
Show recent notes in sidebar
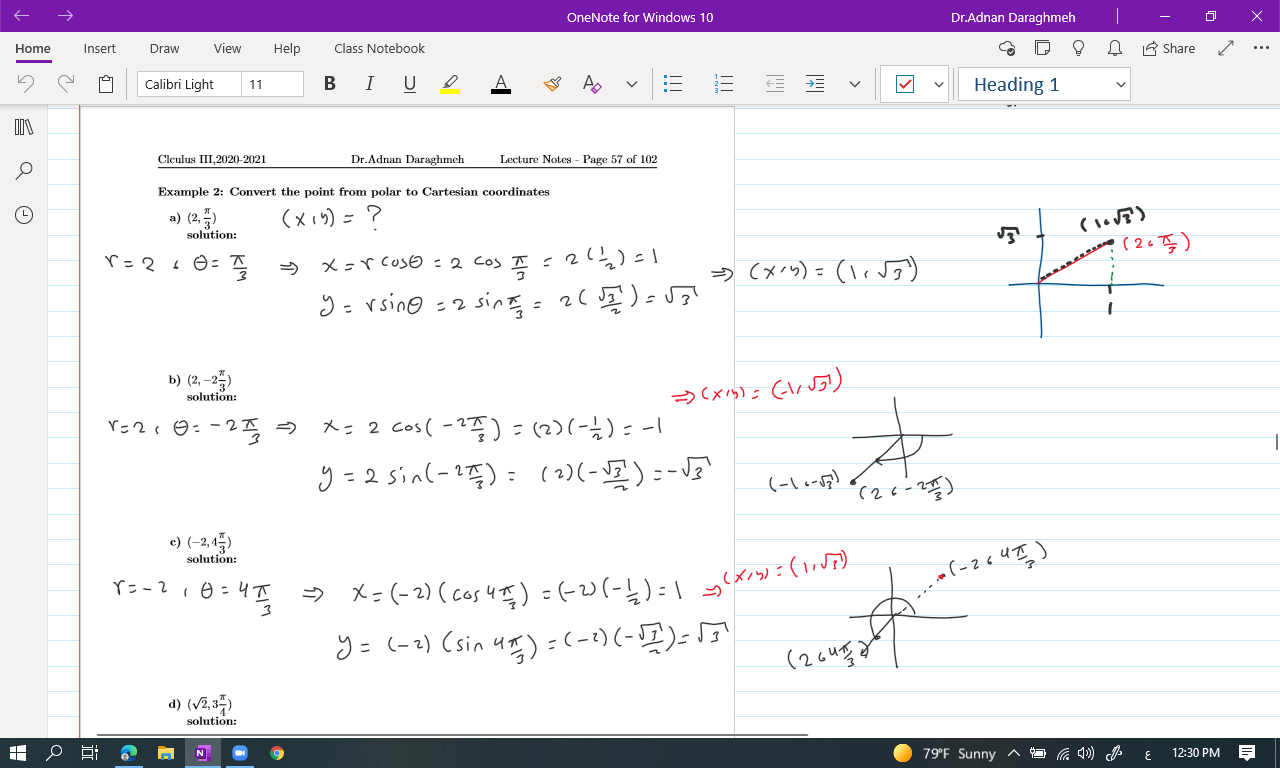click(x=24, y=215)
